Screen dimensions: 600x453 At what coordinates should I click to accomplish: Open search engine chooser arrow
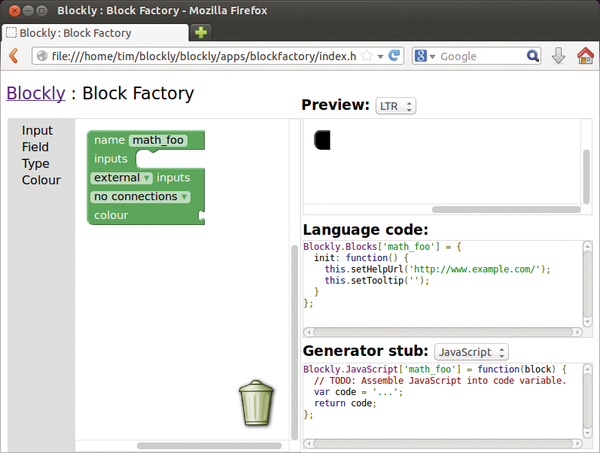432,57
